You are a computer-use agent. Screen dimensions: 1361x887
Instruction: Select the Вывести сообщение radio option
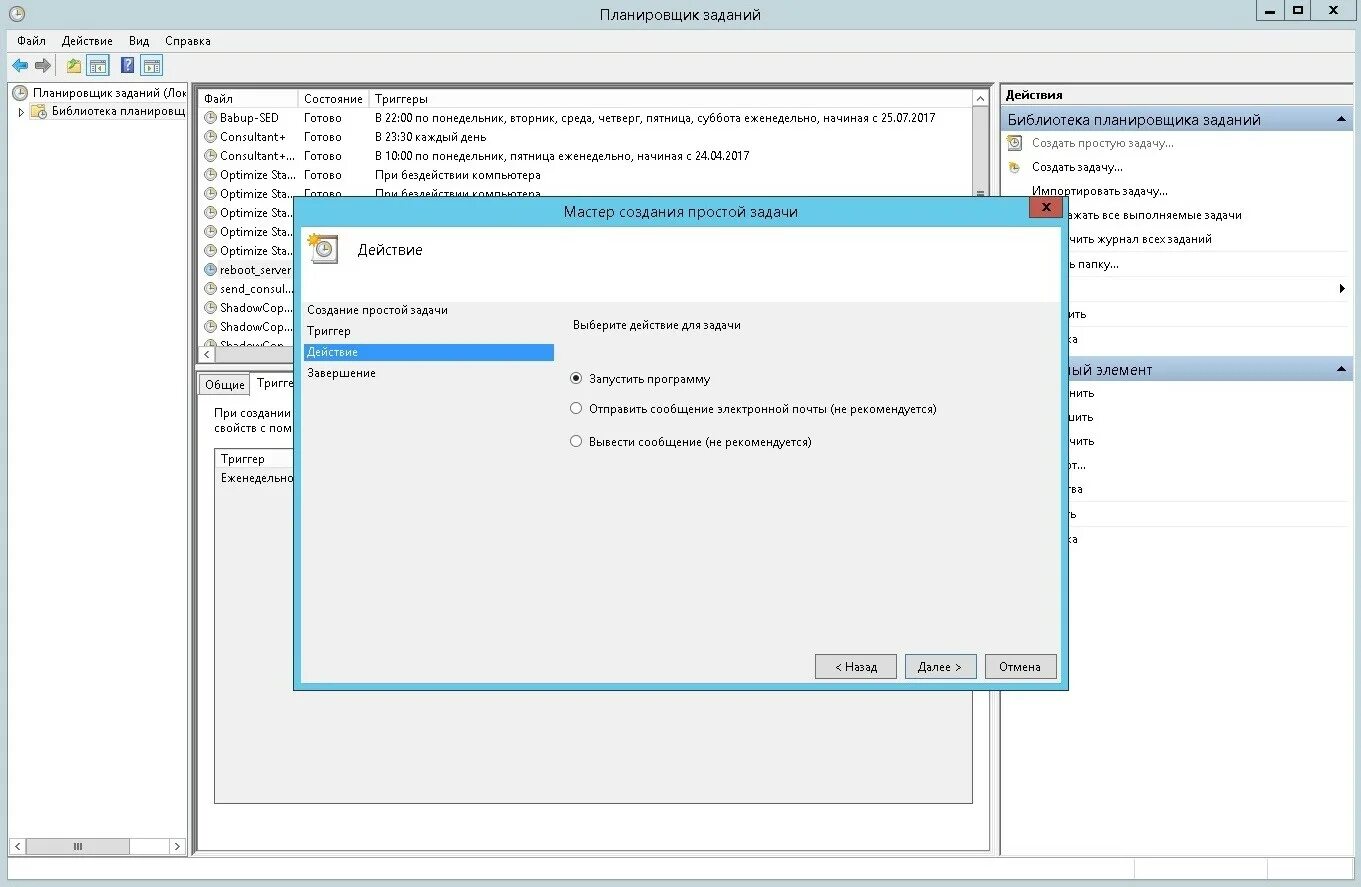point(576,441)
